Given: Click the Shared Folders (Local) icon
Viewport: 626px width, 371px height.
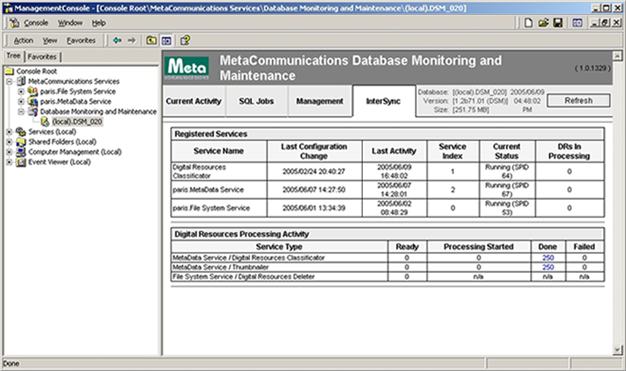Looking at the screenshot, I should click(21, 142).
